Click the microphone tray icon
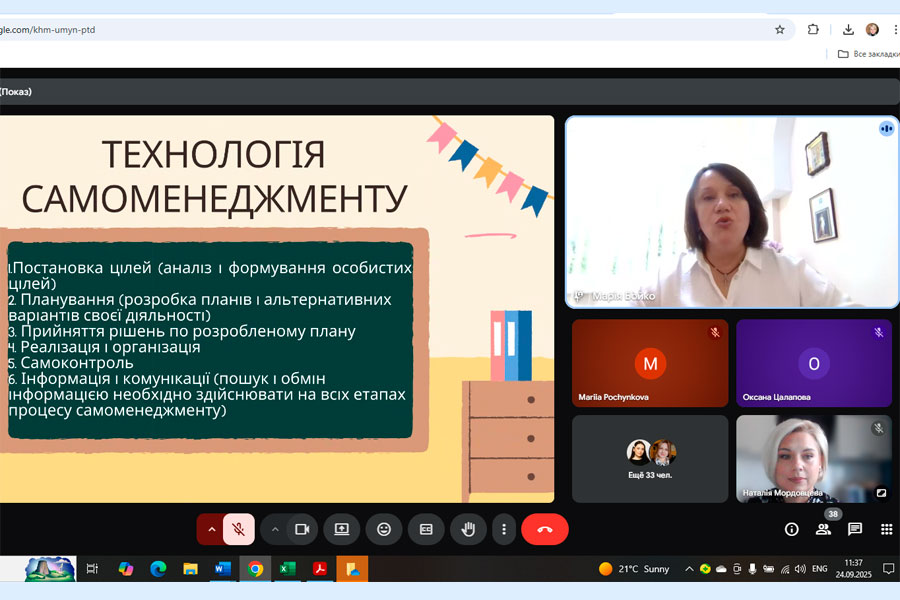 [x=752, y=569]
